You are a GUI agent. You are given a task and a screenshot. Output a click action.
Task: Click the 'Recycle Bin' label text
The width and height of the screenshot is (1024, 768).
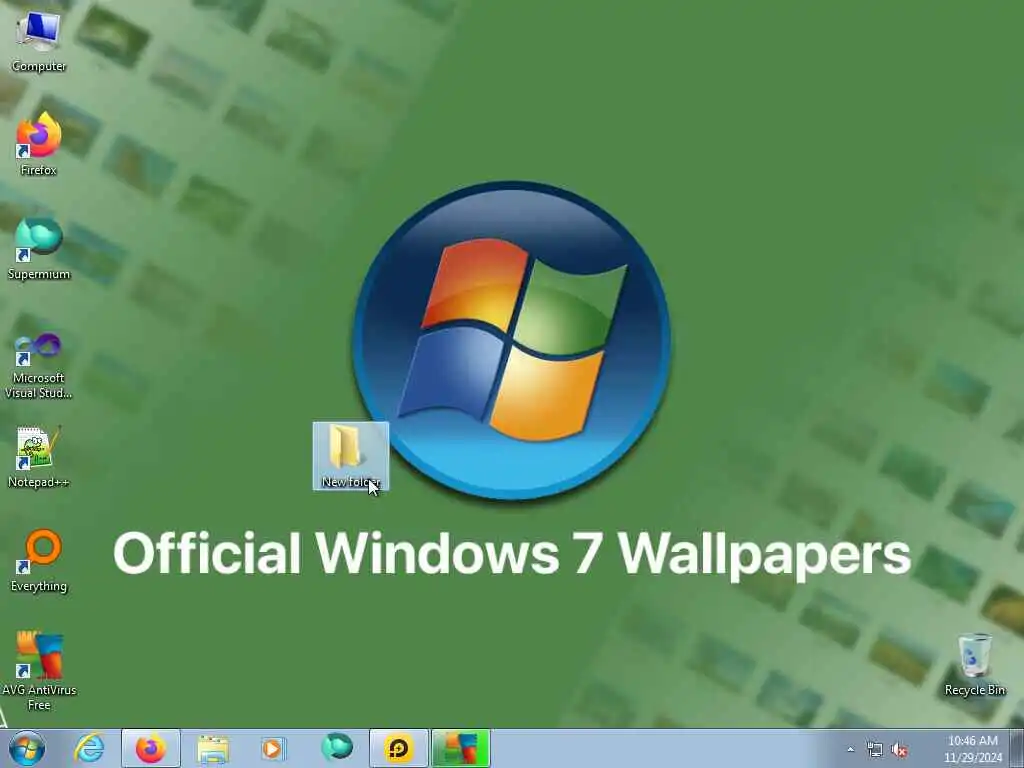974,690
